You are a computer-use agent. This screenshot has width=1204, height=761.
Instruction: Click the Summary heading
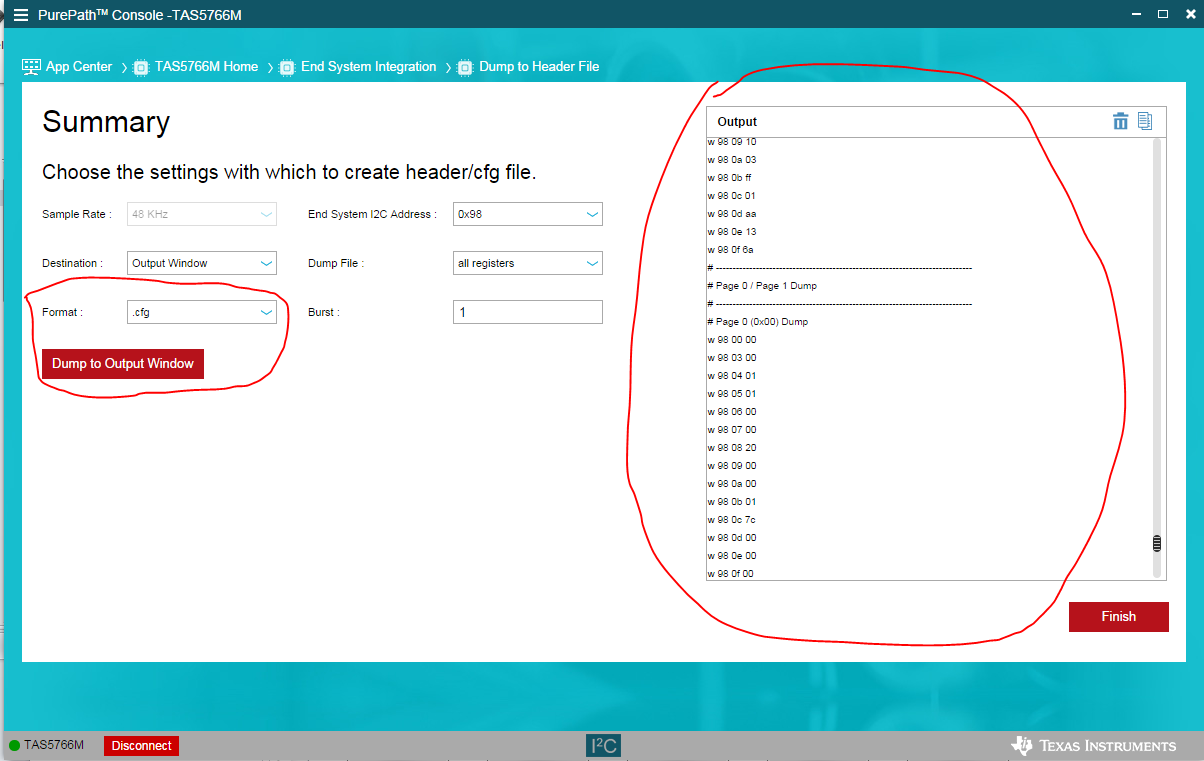pos(106,122)
